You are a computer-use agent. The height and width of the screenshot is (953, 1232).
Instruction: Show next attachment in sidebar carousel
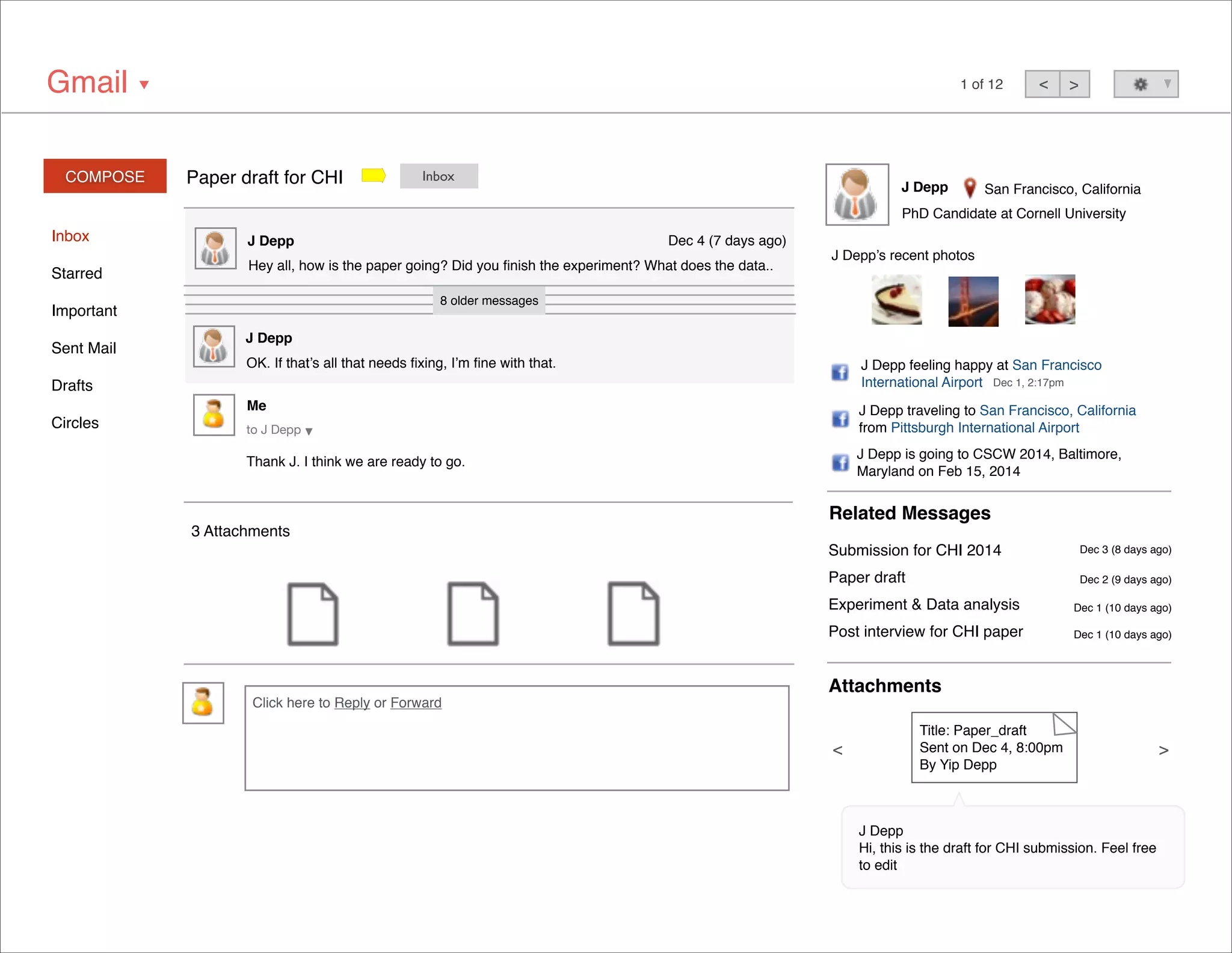1163,750
